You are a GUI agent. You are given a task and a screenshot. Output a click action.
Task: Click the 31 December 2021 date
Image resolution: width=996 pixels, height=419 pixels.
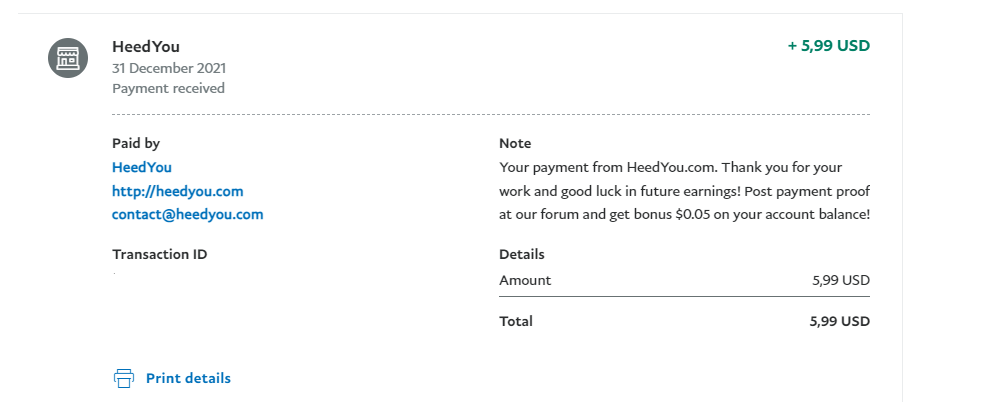click(x=169, y=68)
